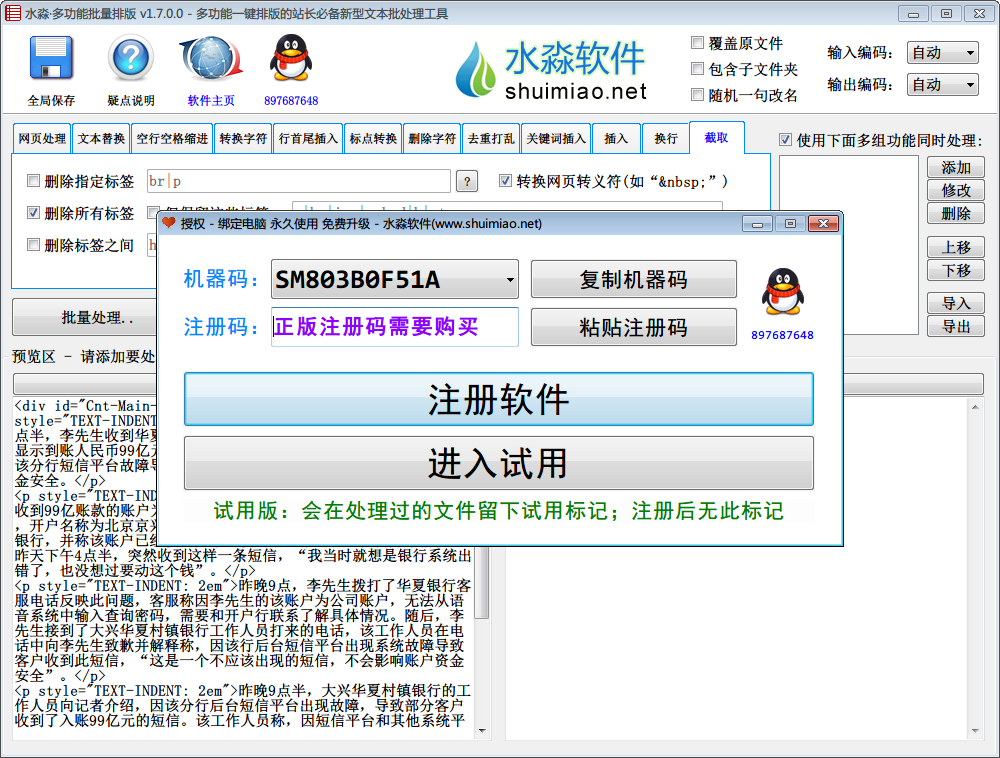Open the 关键词插入 tab

coord(555,138)
